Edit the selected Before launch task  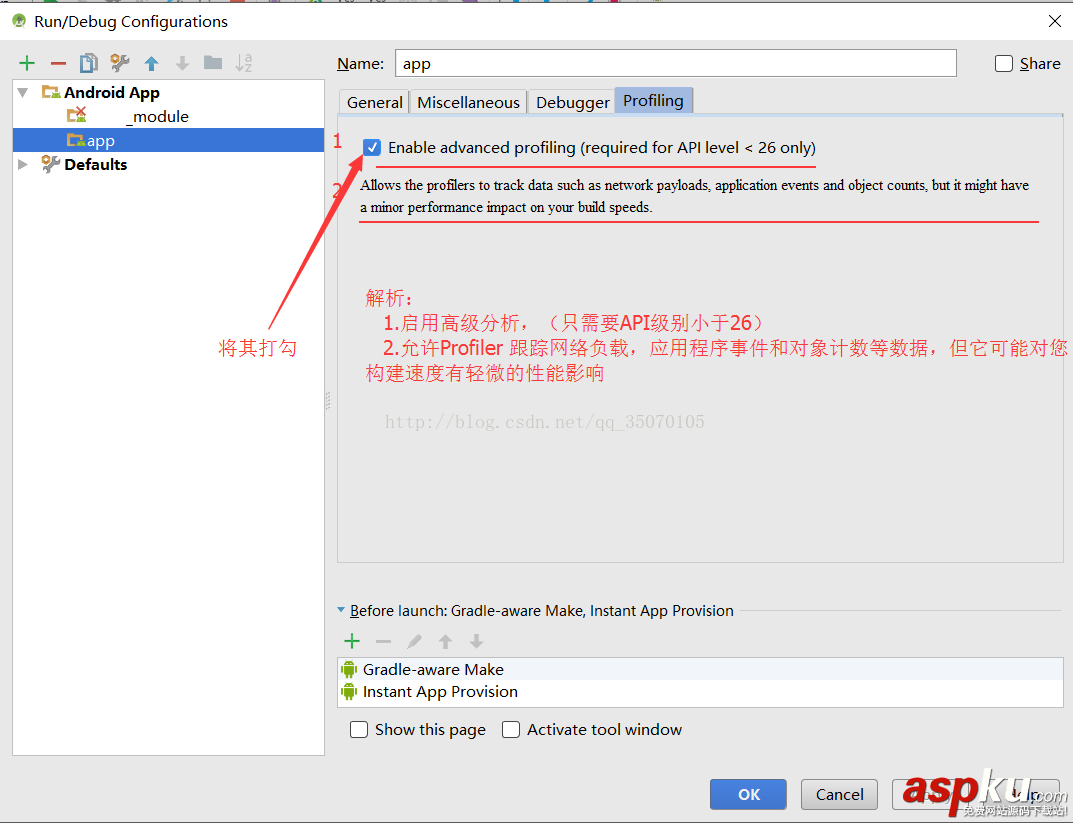tap(413, 640)
